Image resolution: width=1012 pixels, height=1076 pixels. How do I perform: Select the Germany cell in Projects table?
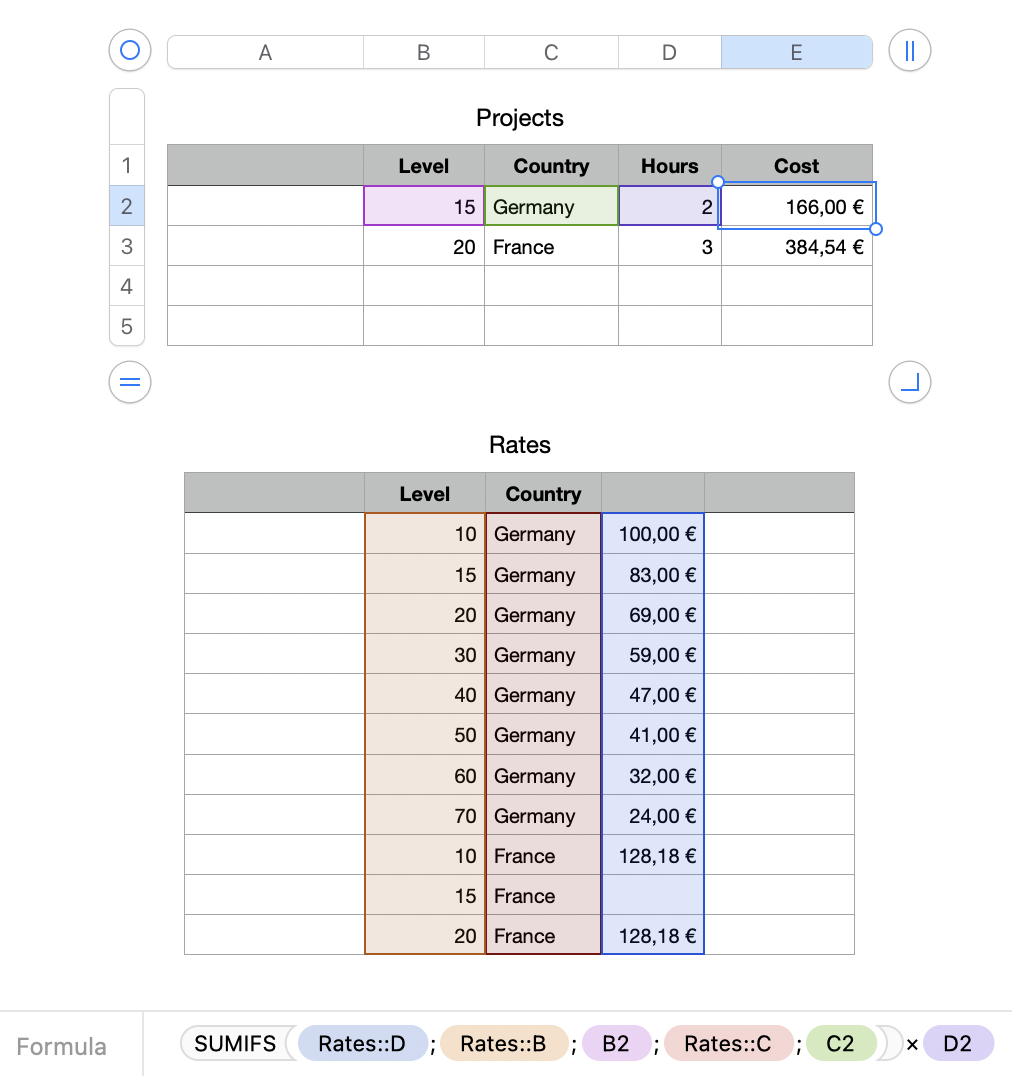tap(552, 206)
